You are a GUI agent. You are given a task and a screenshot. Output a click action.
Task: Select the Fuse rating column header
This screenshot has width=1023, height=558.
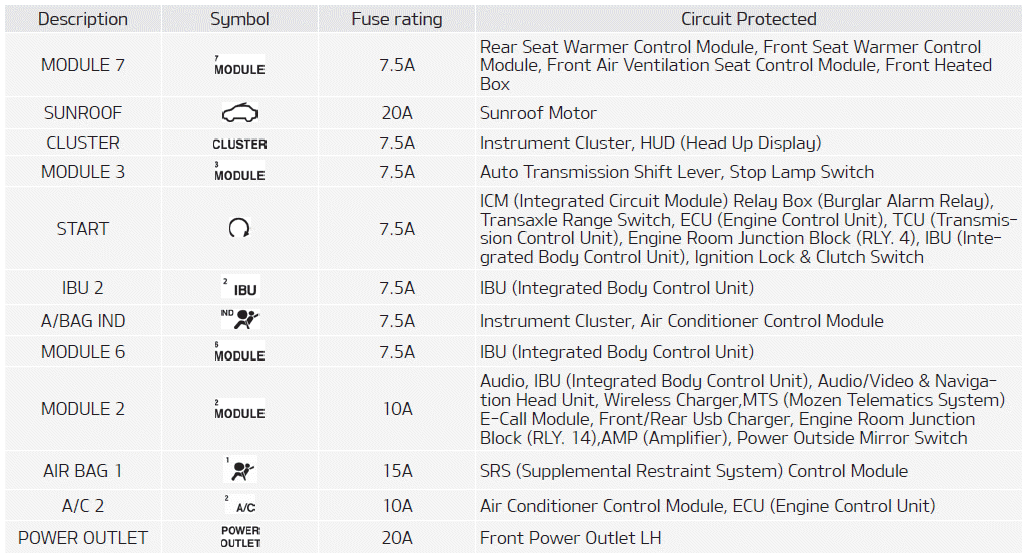tap(397, 19)
